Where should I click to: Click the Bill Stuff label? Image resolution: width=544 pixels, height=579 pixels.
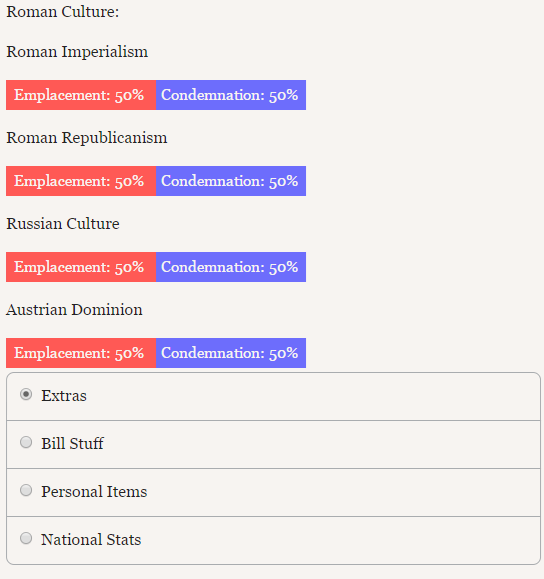coord(72,443)
